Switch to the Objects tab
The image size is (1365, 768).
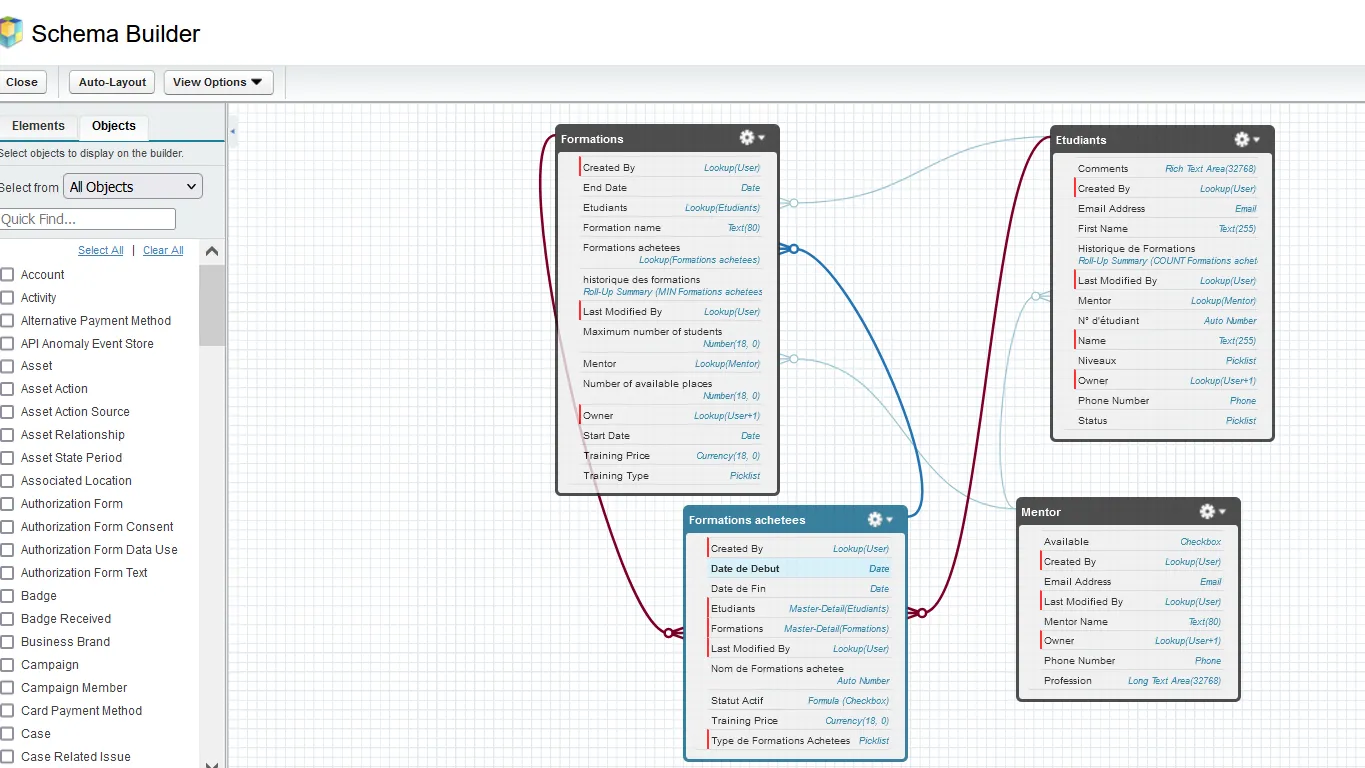tap(113, 126)
